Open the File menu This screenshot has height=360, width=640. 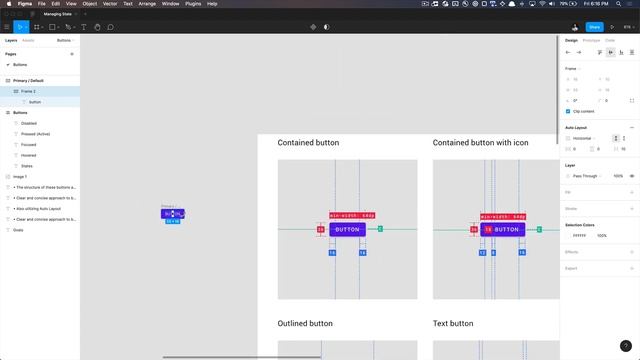click(42, 4)
